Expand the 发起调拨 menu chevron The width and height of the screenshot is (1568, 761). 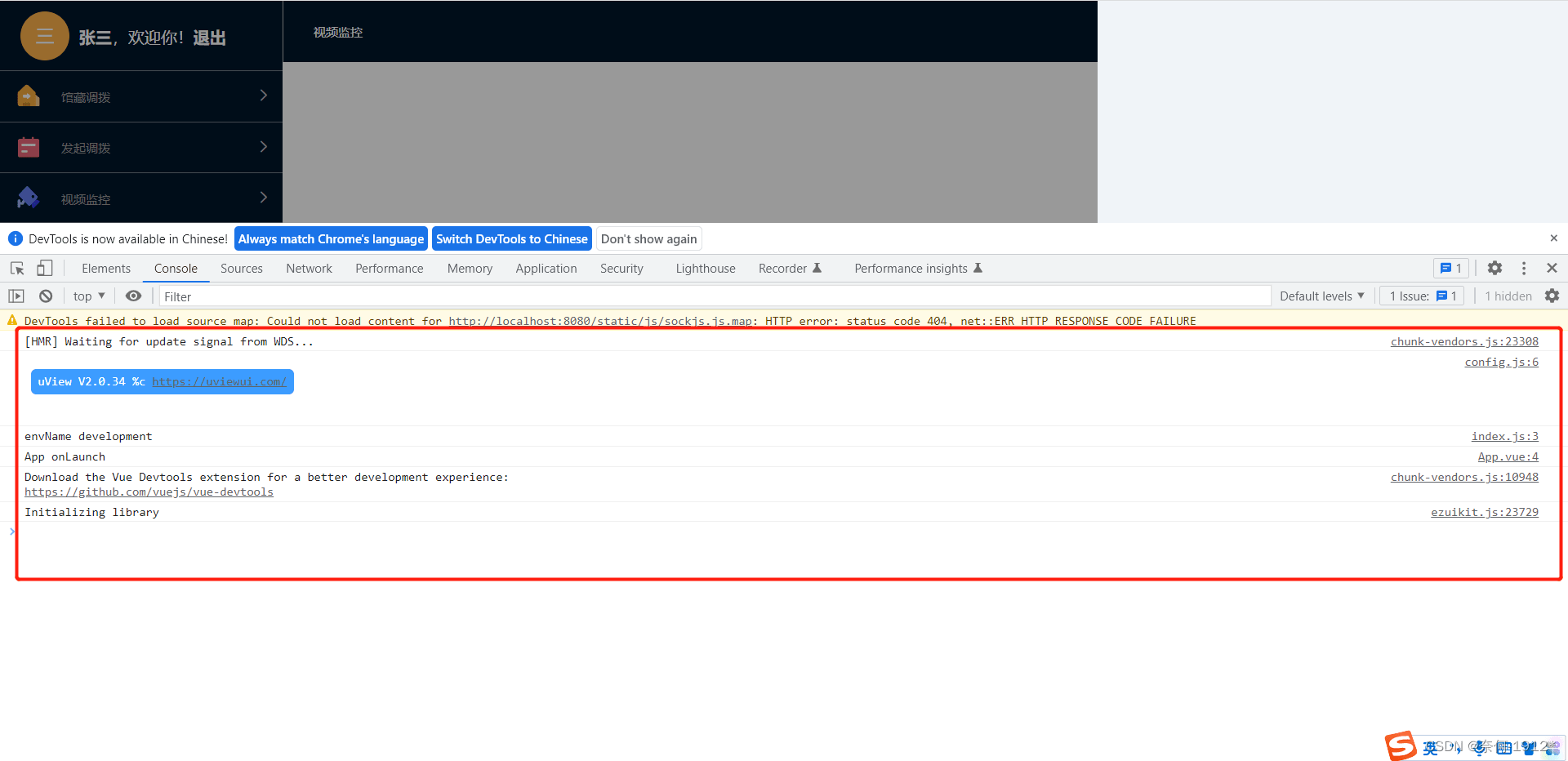click(263, 147)
